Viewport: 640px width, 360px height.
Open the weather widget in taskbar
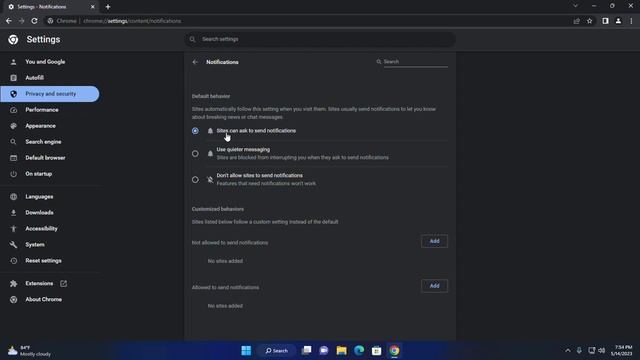(29, 351)
